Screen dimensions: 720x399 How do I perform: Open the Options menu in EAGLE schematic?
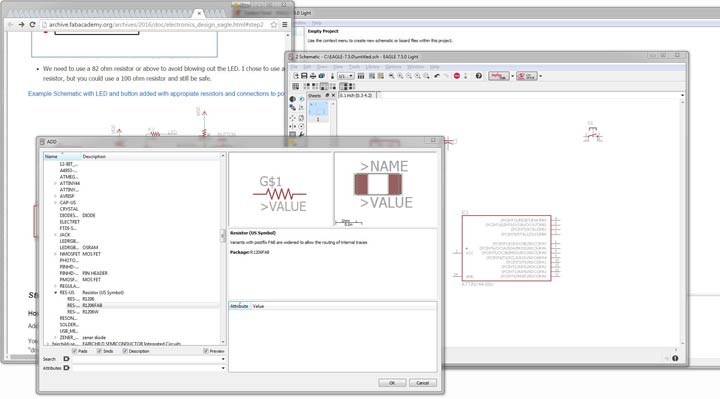pyautogui.click(x=393, y=67)
